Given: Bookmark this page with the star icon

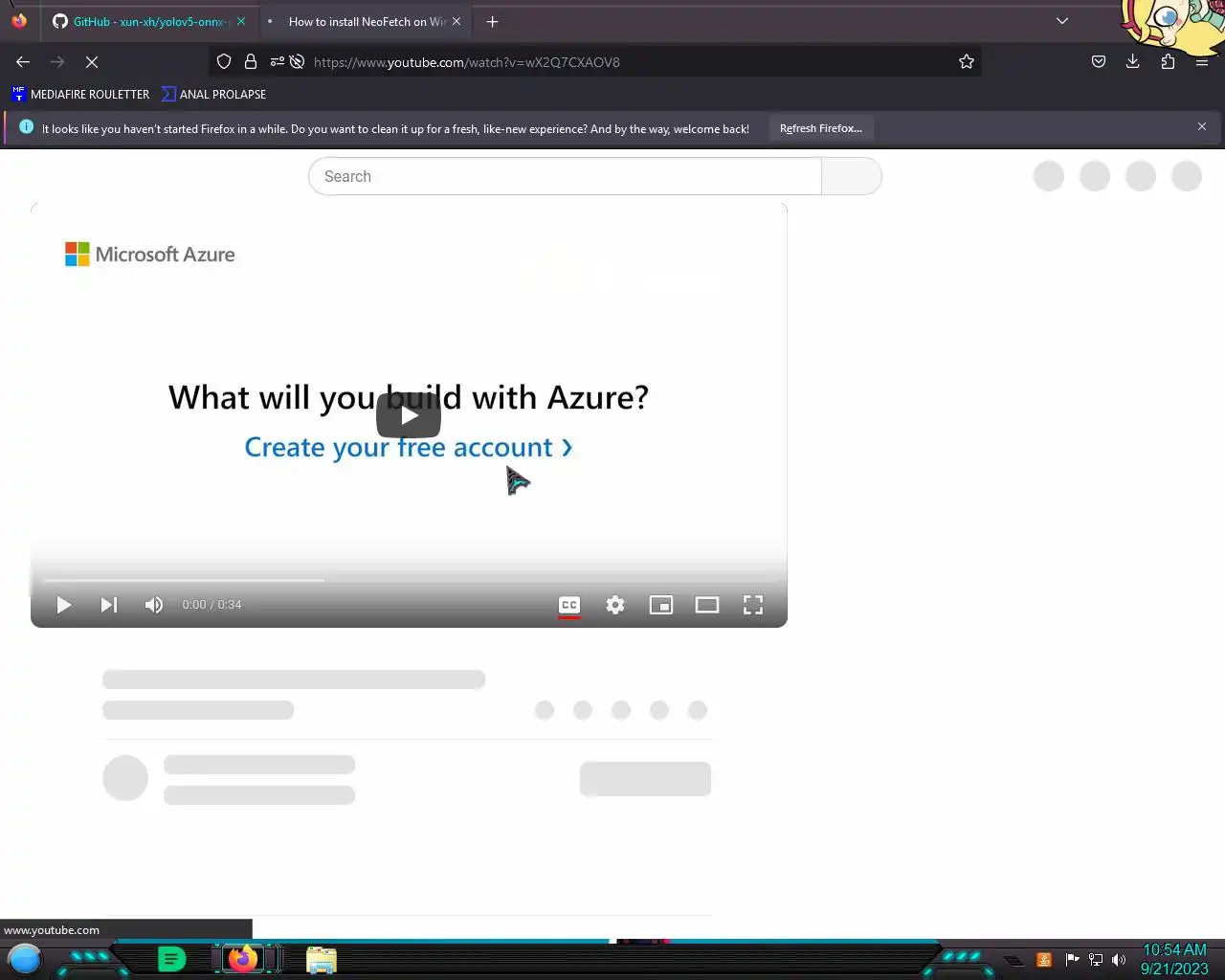Looking at the screenshot, I should [967, 61].
